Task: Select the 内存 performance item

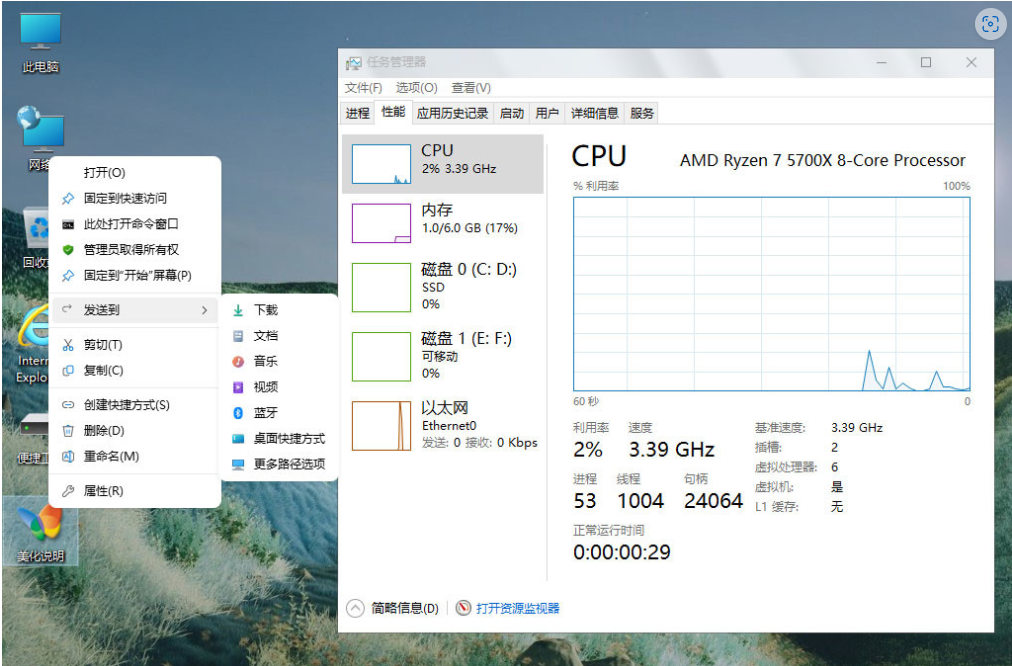Action: [x=443, y=223]
